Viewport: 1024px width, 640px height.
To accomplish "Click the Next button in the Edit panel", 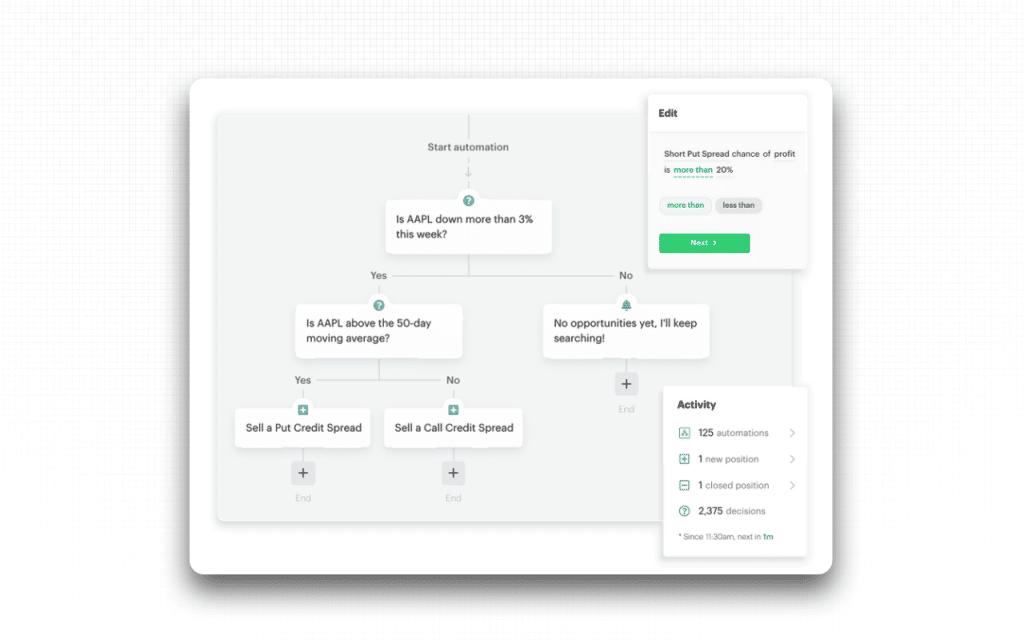I will 705,243.
